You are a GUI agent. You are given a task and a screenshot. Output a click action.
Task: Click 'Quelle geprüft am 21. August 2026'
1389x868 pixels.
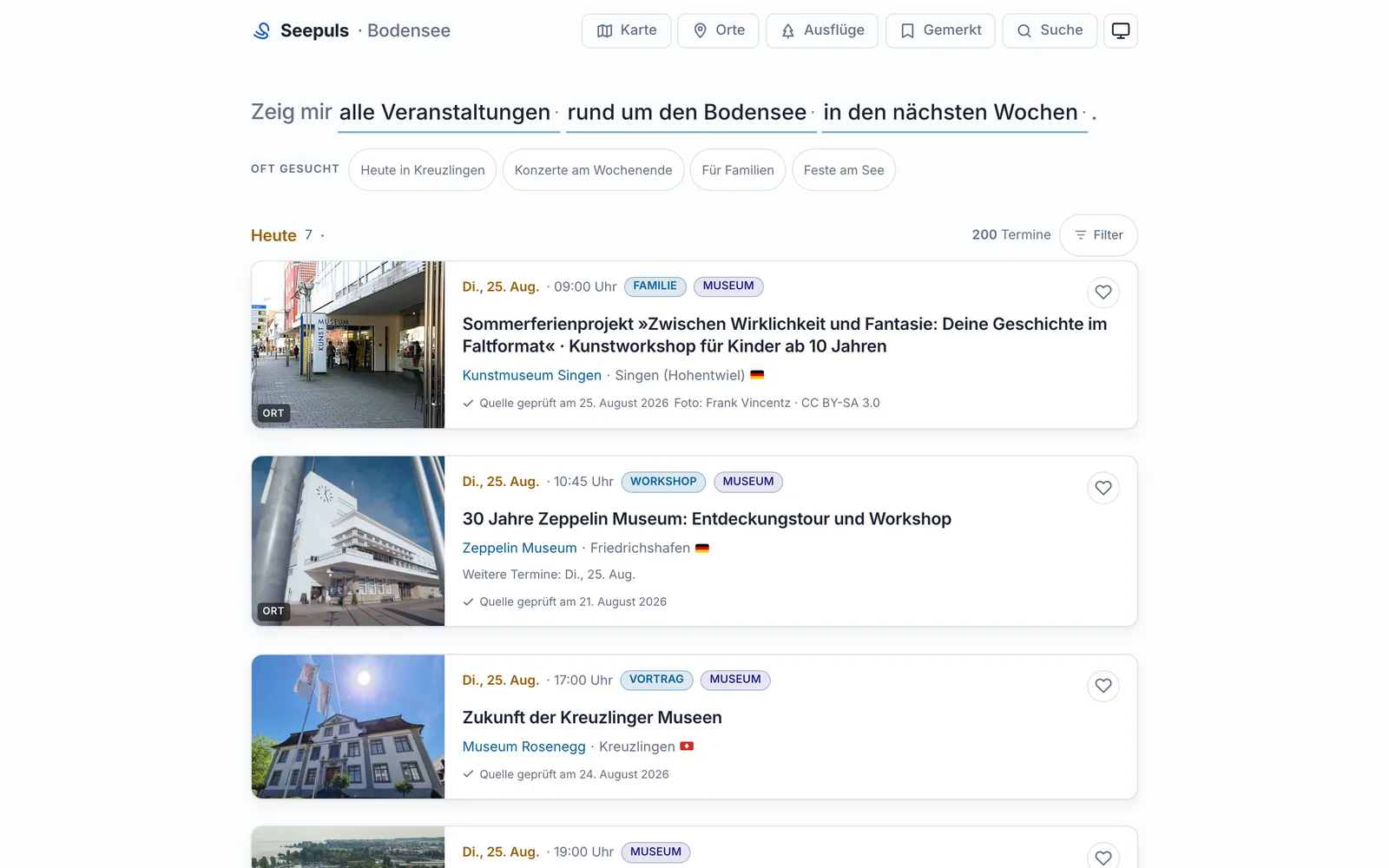573,602
